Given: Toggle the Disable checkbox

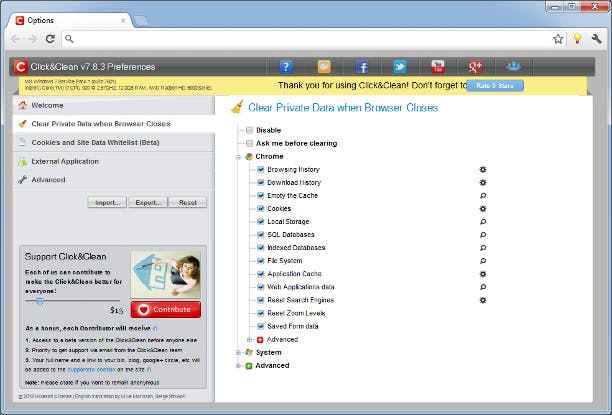Looking at the screenshot, I should click(x=249, y=130).
